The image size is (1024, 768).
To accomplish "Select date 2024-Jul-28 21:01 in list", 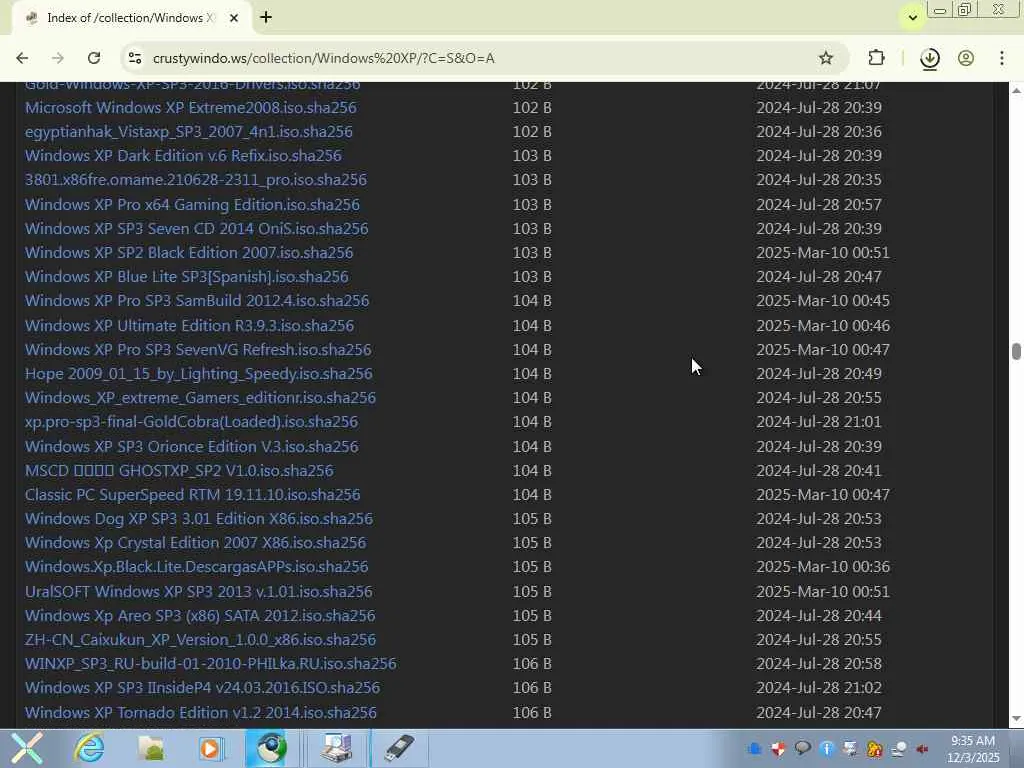I will [819, 422].
